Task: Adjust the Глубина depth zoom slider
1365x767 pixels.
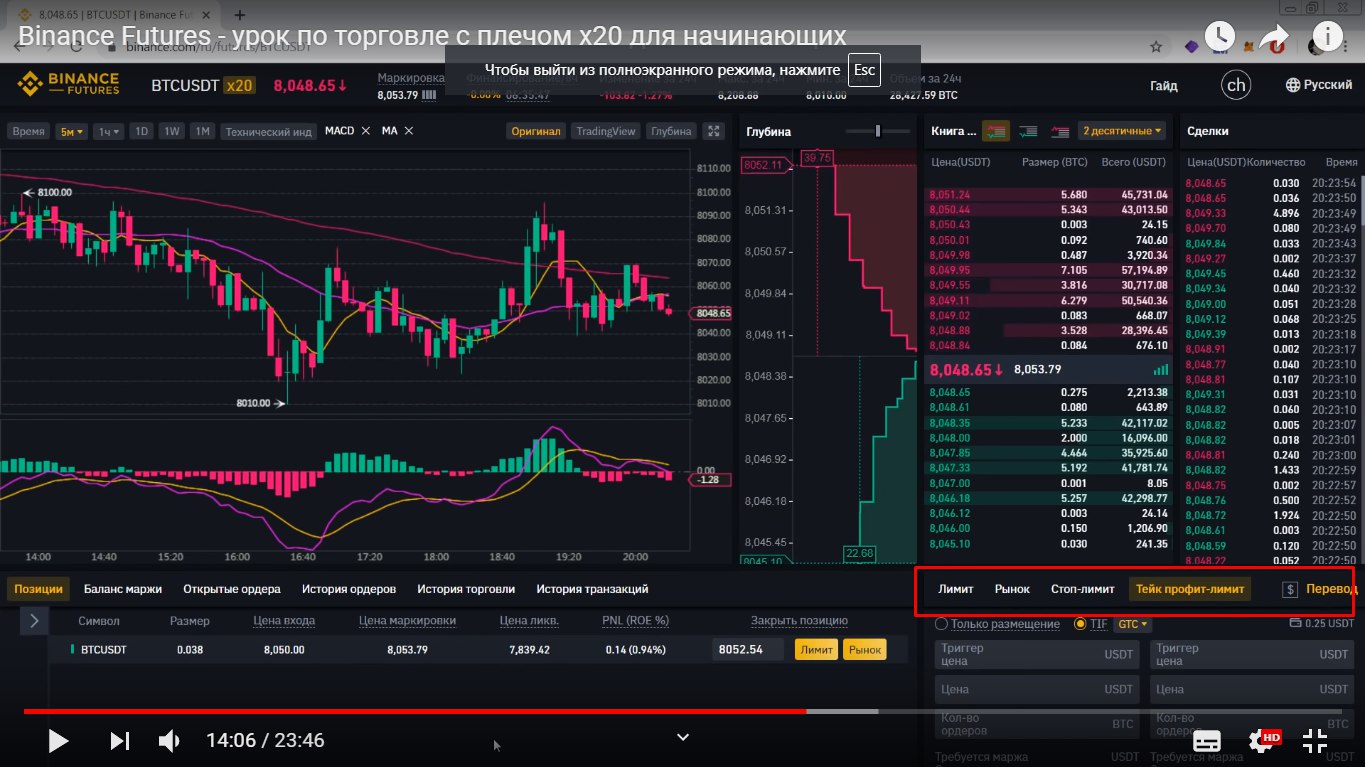Action: click(877, 131)
